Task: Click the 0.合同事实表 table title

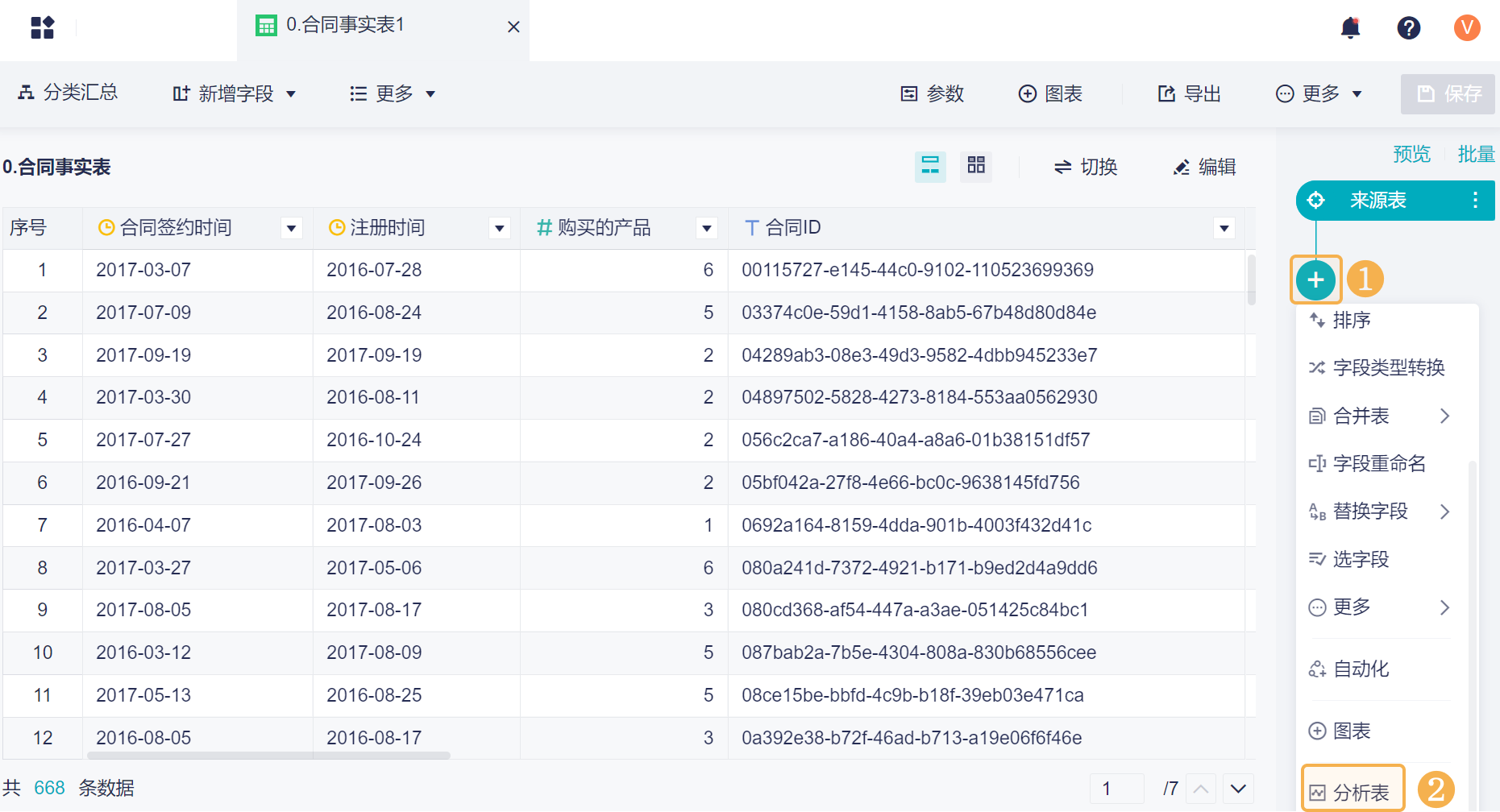Action: click(56, 167)
